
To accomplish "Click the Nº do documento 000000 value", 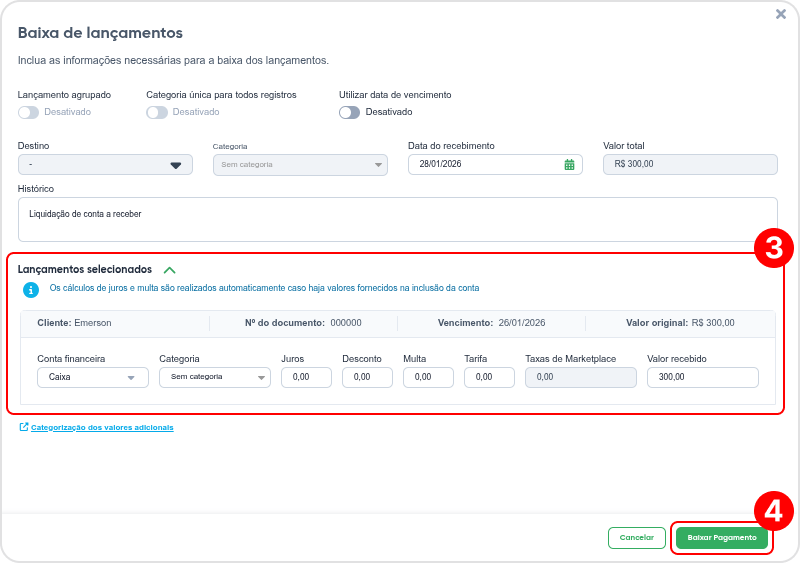I will tap(346, 323).
